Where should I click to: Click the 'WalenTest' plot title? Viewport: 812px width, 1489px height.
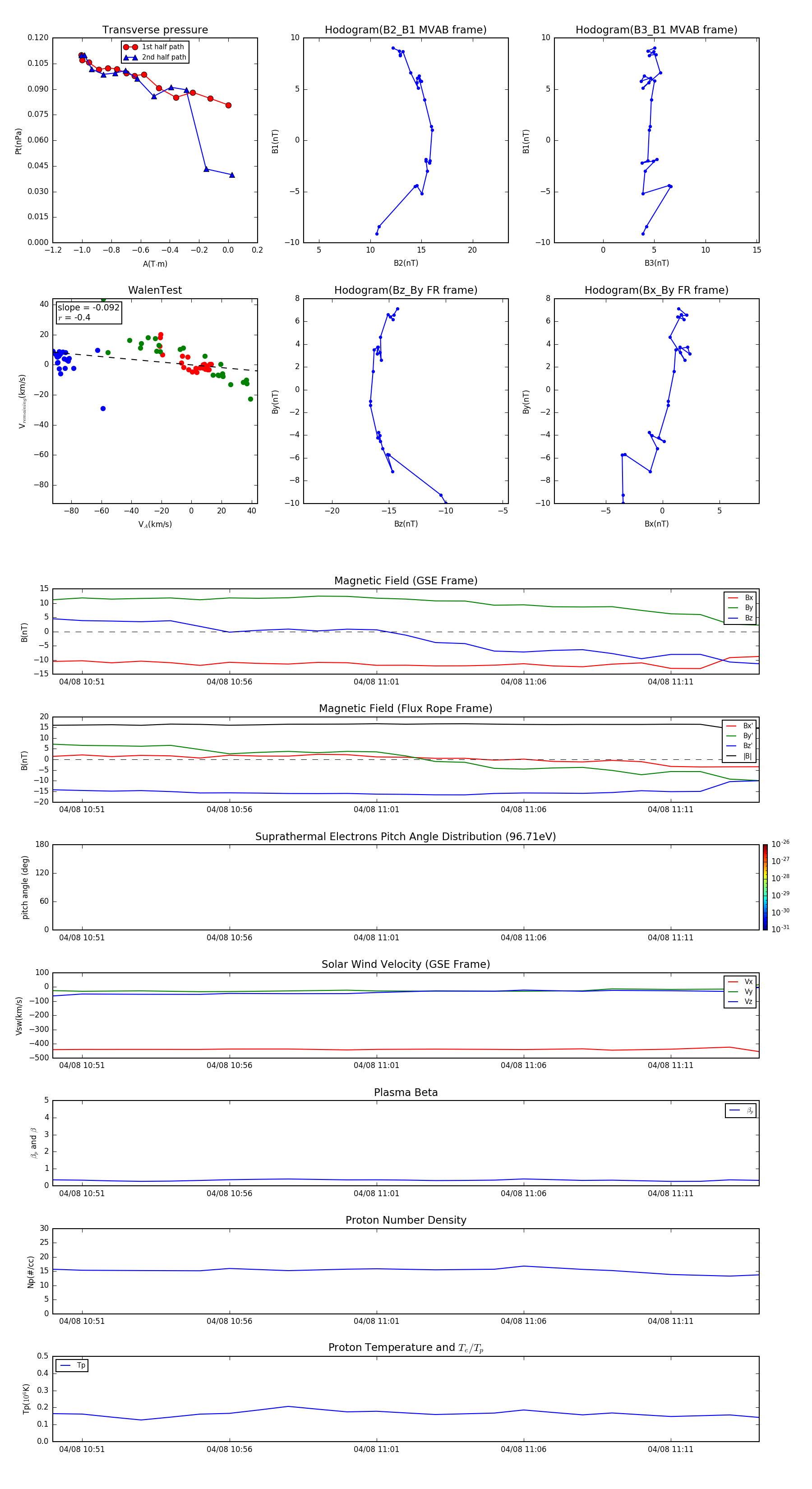click(x=155, y=290)
